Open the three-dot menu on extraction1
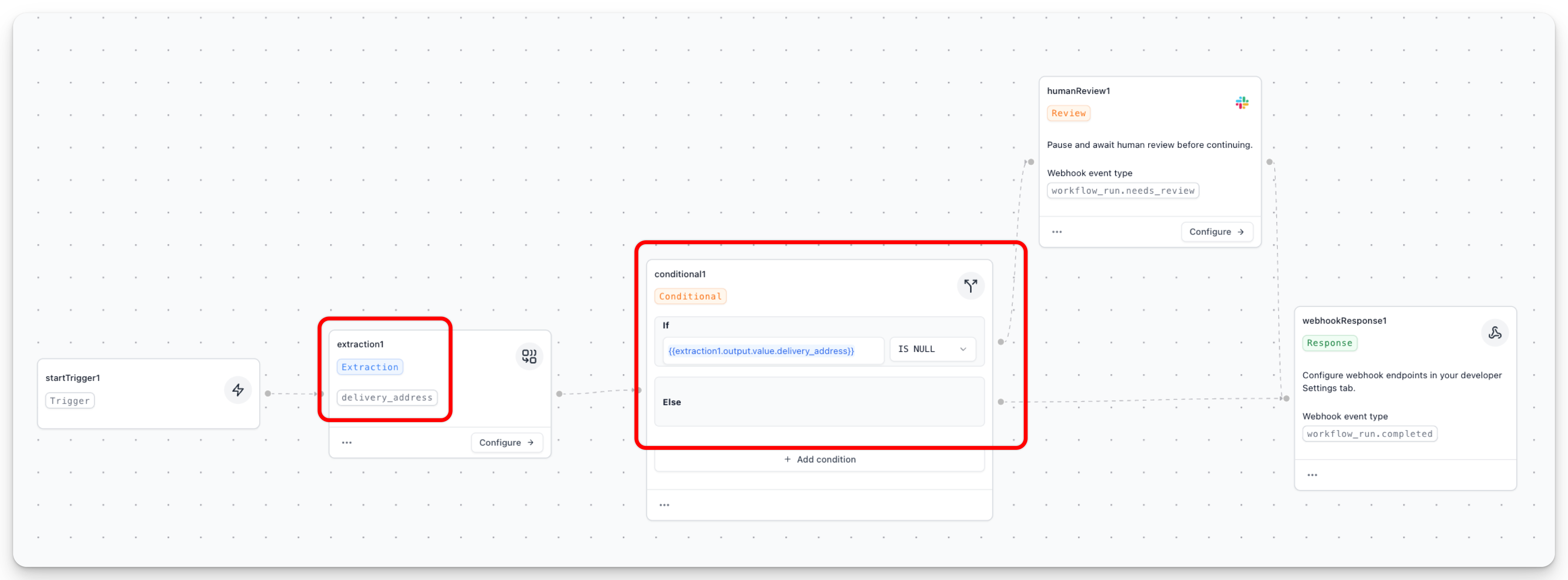The width and height of the screenshot is (1568, 580). tap(347, 443)
